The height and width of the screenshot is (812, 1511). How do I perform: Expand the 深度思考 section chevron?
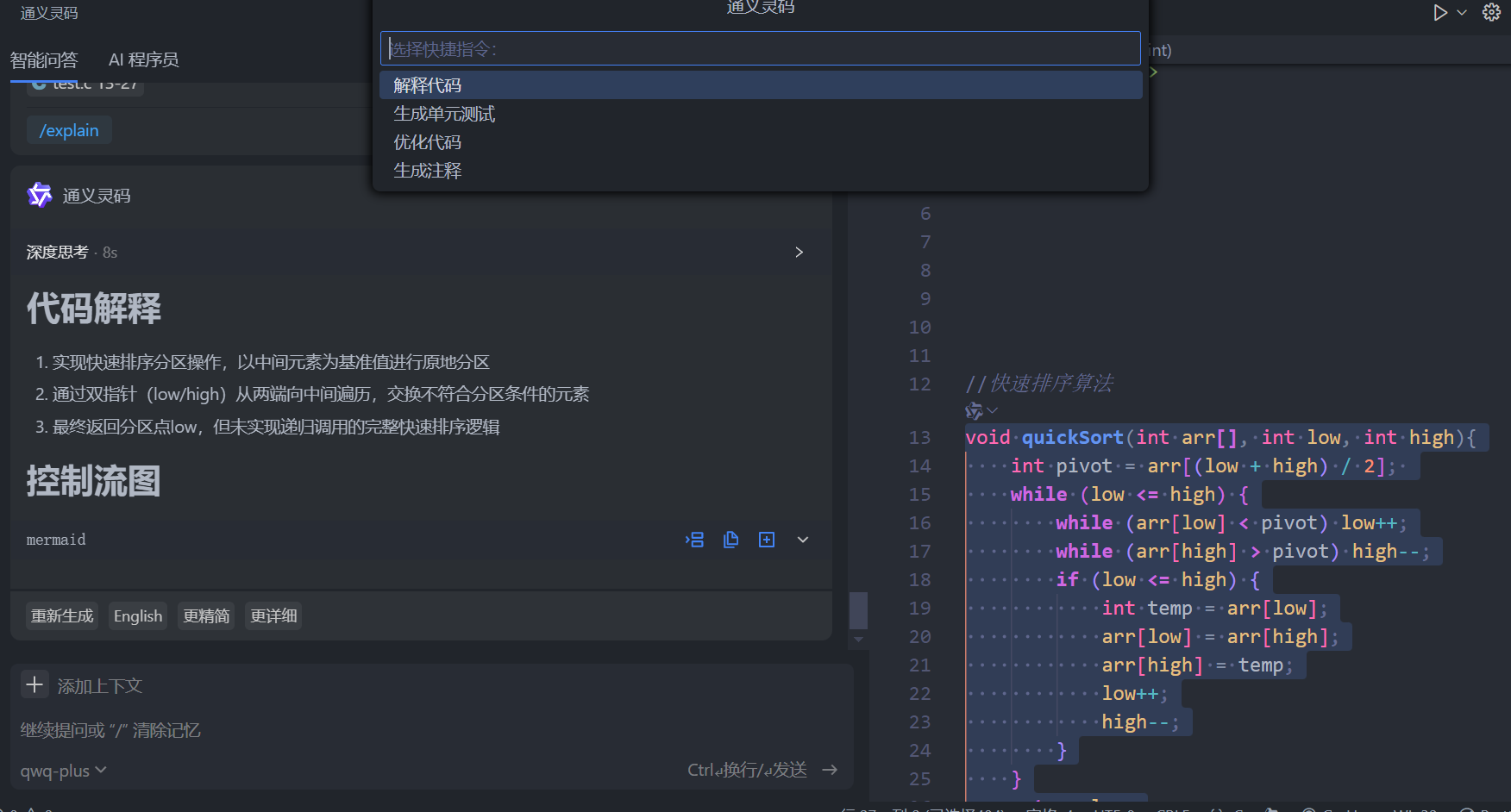click(799, 252)
